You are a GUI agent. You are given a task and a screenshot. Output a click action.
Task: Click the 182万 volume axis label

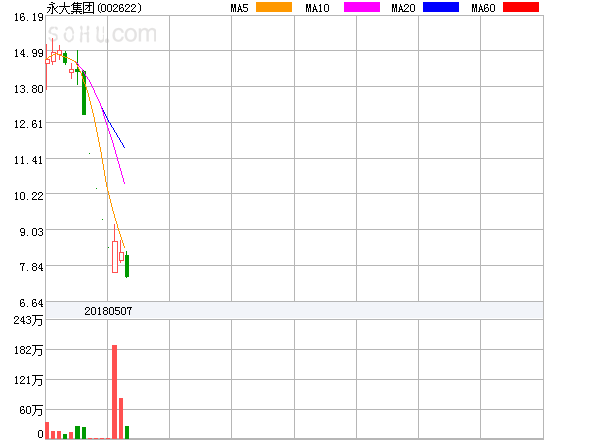[28, 350]
